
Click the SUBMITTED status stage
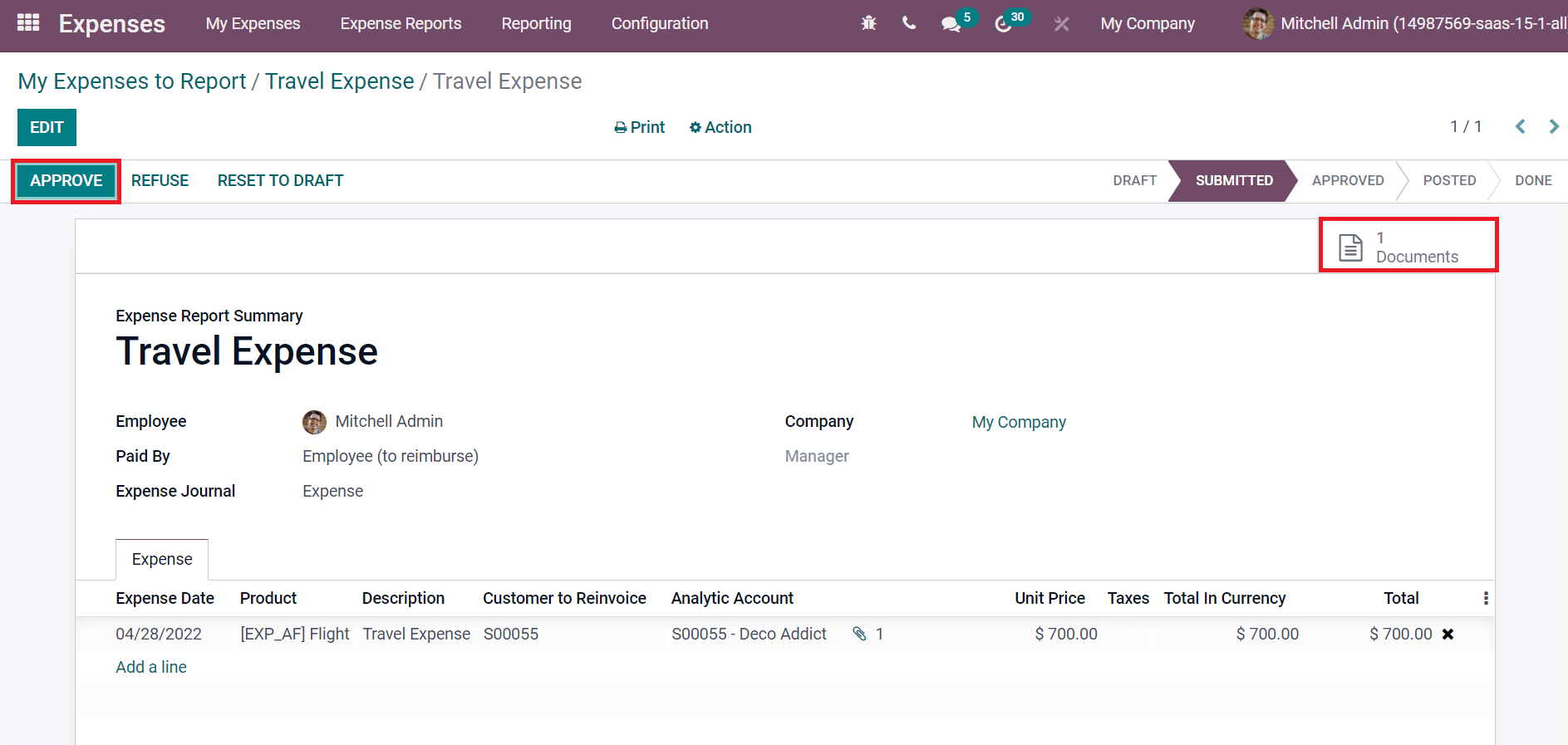point(1234,180)
